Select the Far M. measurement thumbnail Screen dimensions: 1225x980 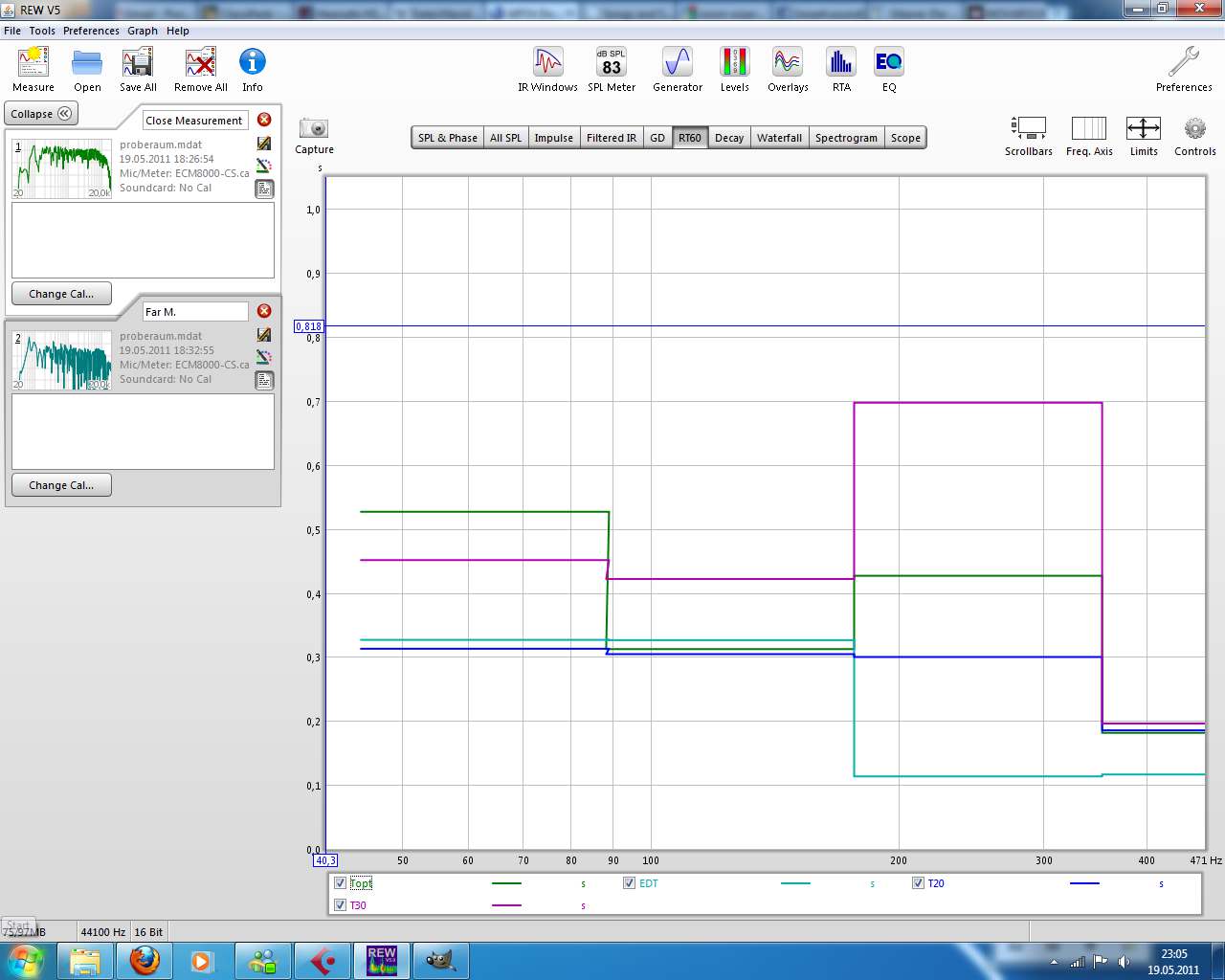(62, 360)
